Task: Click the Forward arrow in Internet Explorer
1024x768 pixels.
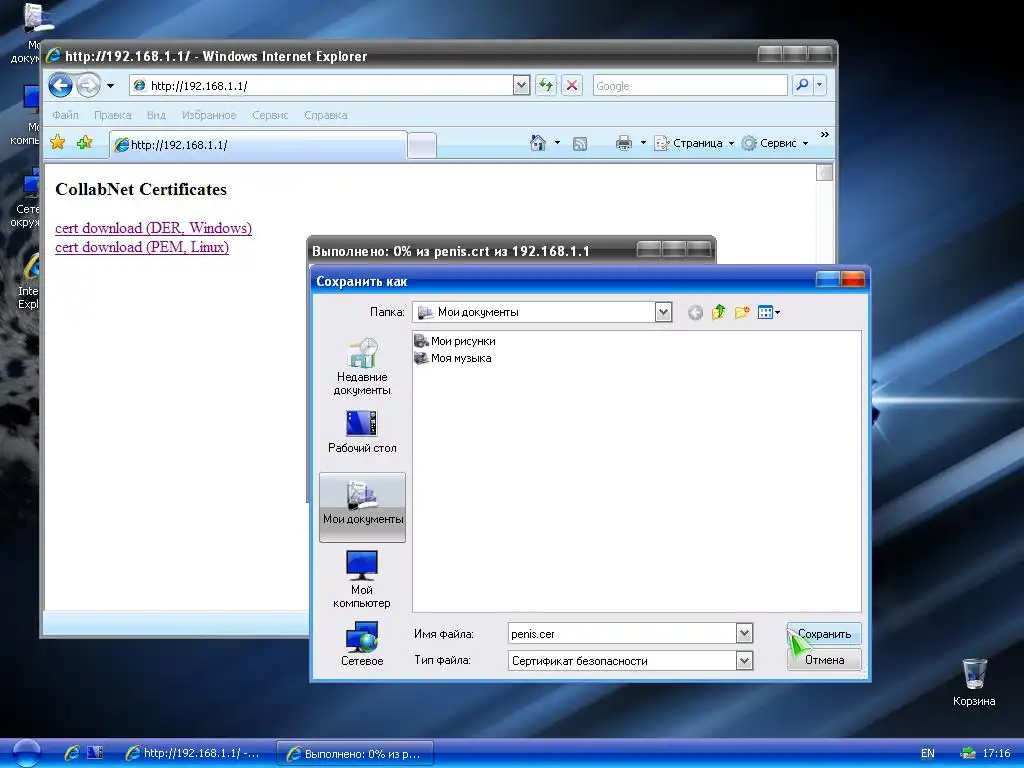Action: [x=88, y=86]
